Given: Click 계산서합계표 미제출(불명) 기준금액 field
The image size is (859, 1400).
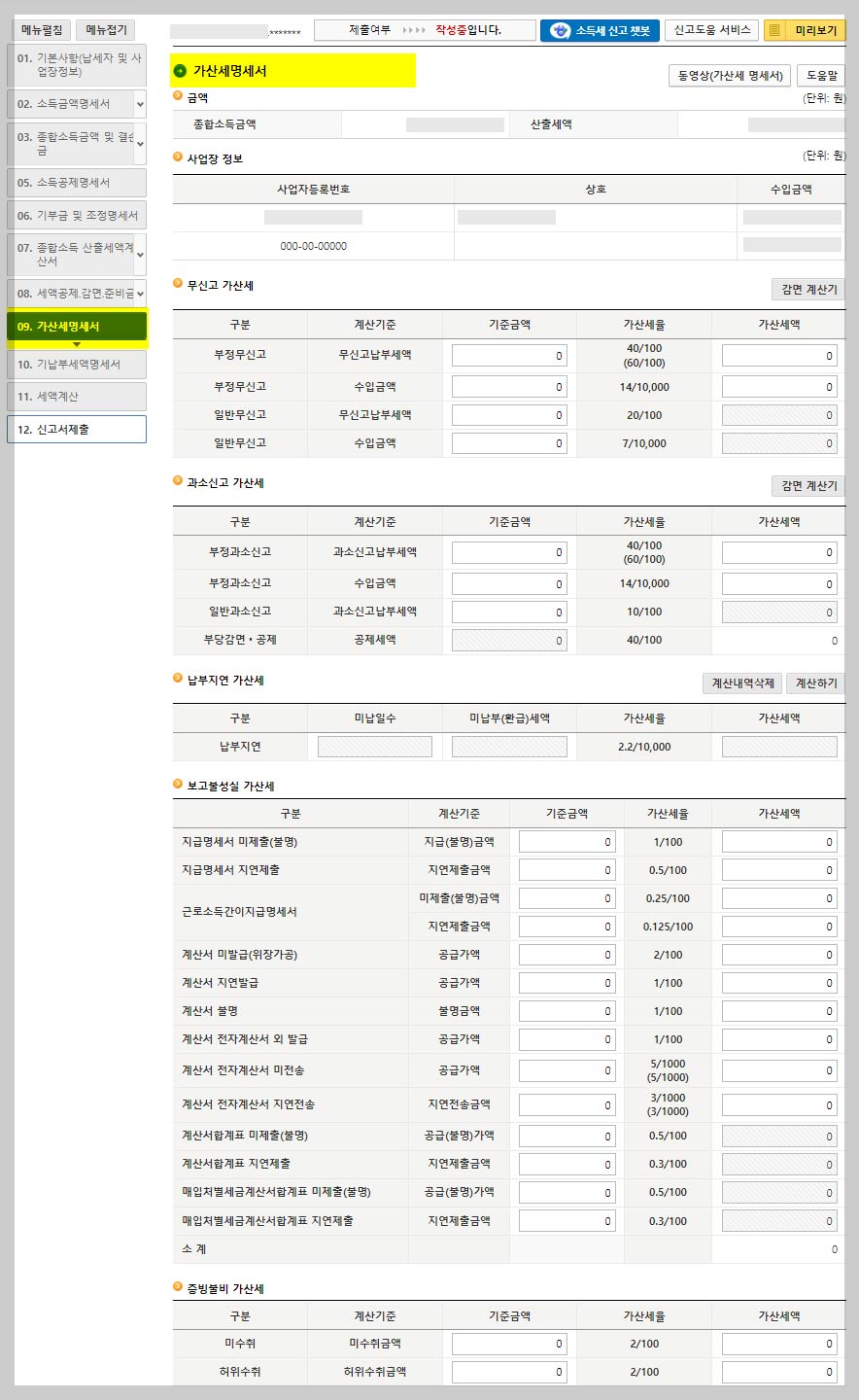Looking at the screenshot, I should pyautogui.click(x=567, y=1137).
